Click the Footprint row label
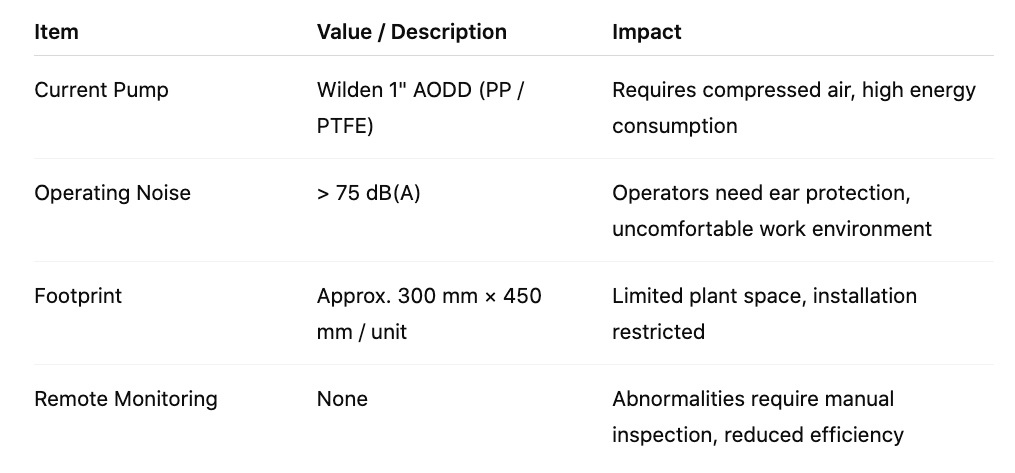This screenshot has height=473, width=1015. (x=76, y=296)
